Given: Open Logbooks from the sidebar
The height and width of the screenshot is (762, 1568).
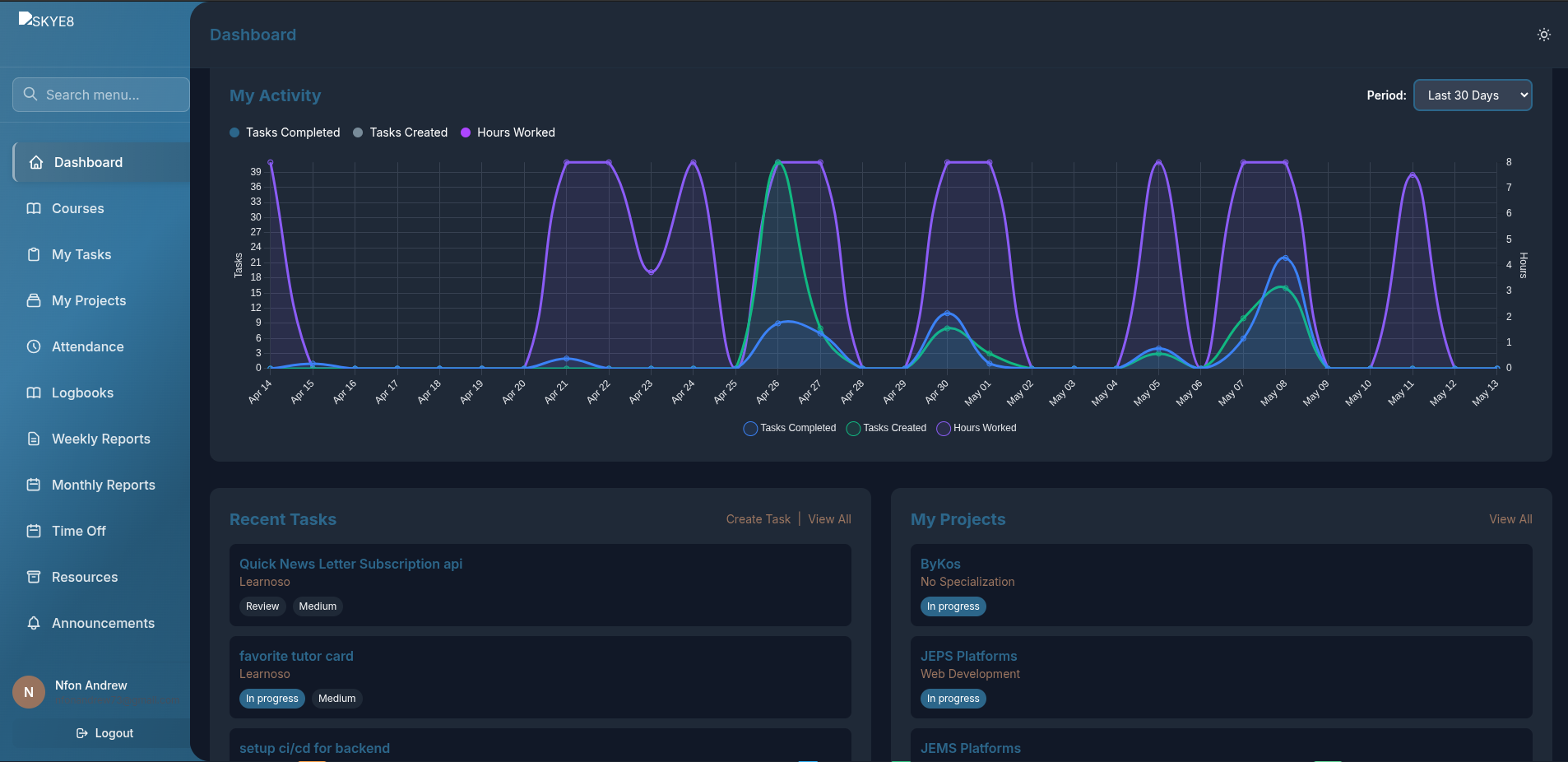Looking at the screenshot, I should tap(101, 393).
